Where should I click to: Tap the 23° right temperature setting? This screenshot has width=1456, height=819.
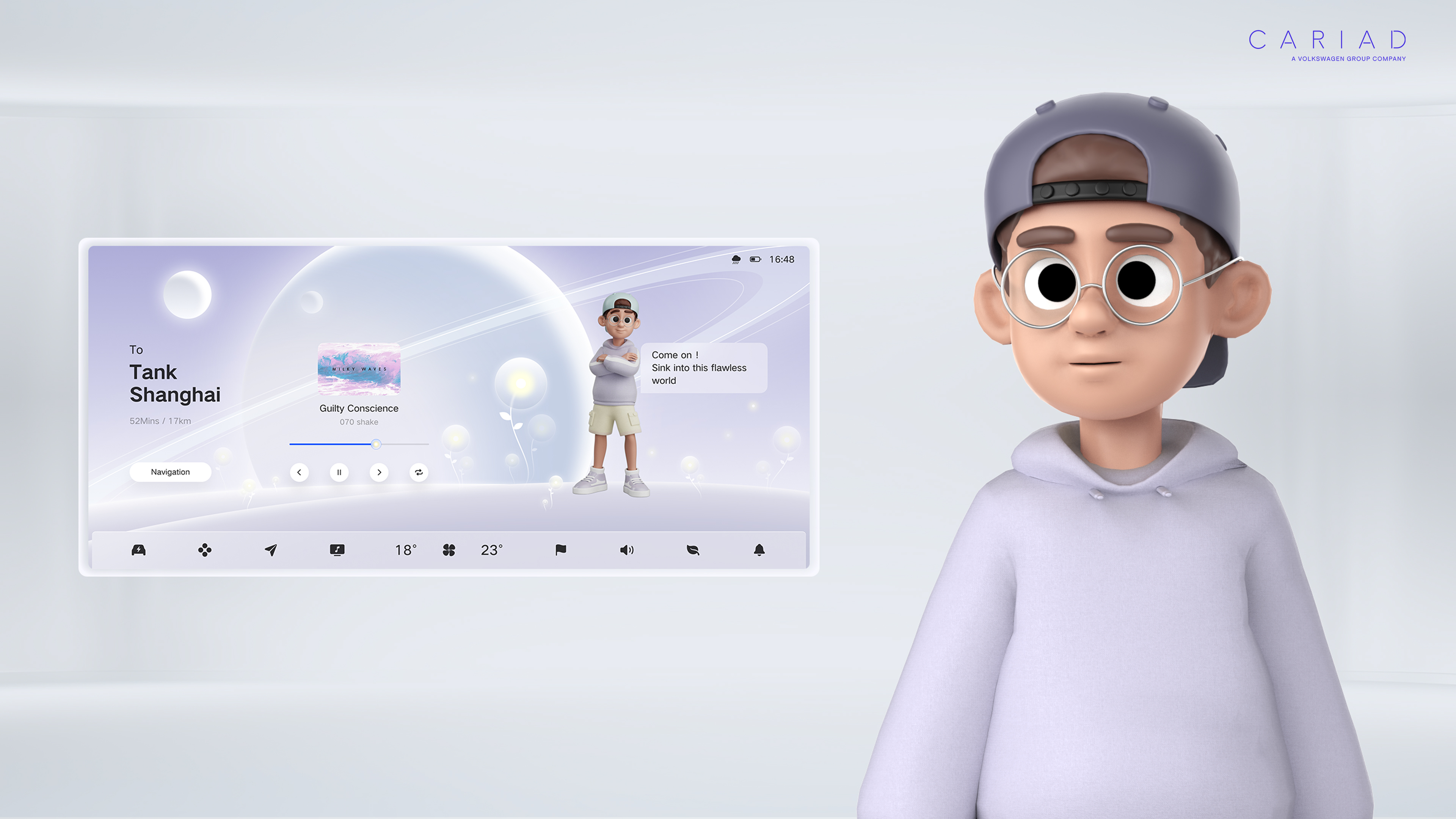point(491,550)
